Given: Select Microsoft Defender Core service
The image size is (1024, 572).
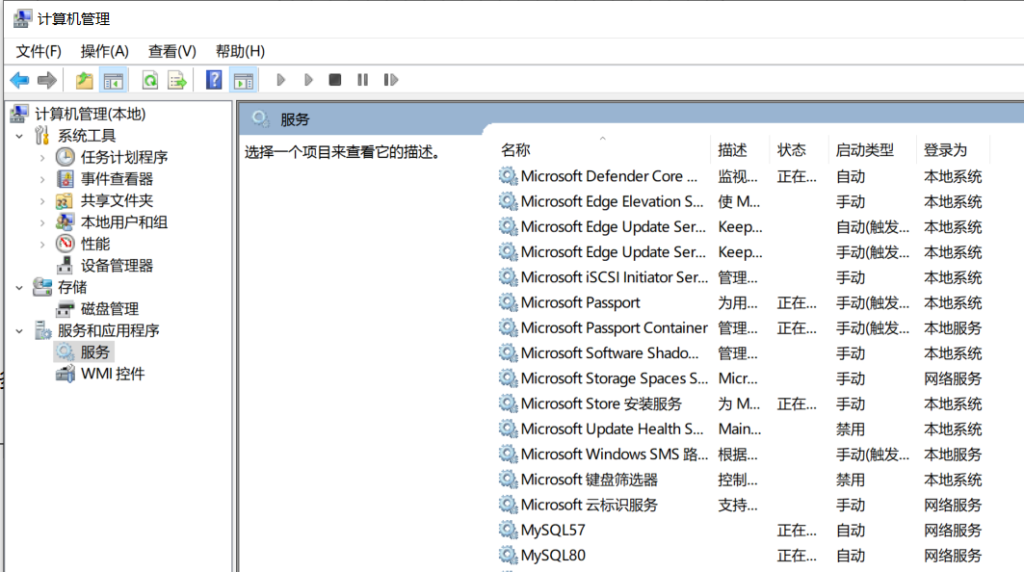Looking at the screenshot, I should (741, 176).
